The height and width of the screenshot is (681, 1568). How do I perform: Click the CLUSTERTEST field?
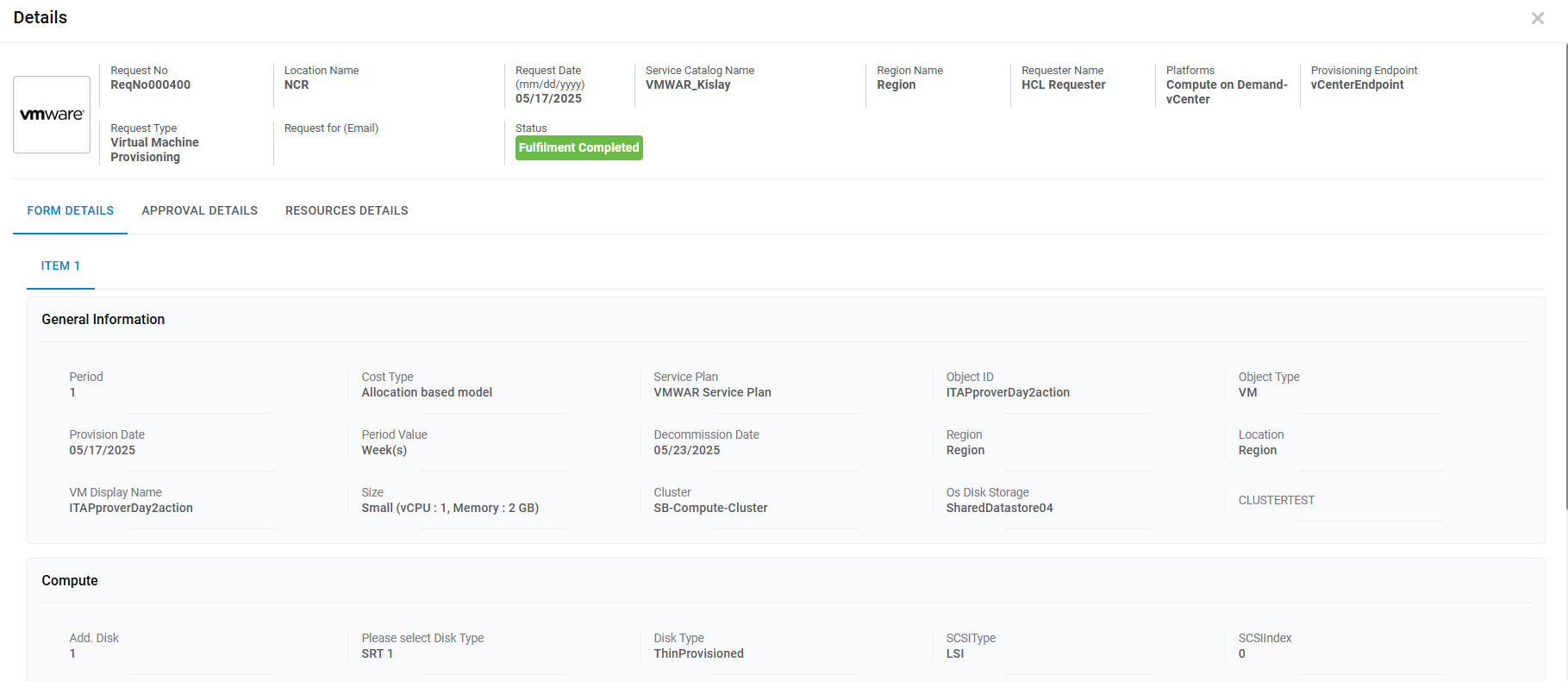pos(1276,500)
